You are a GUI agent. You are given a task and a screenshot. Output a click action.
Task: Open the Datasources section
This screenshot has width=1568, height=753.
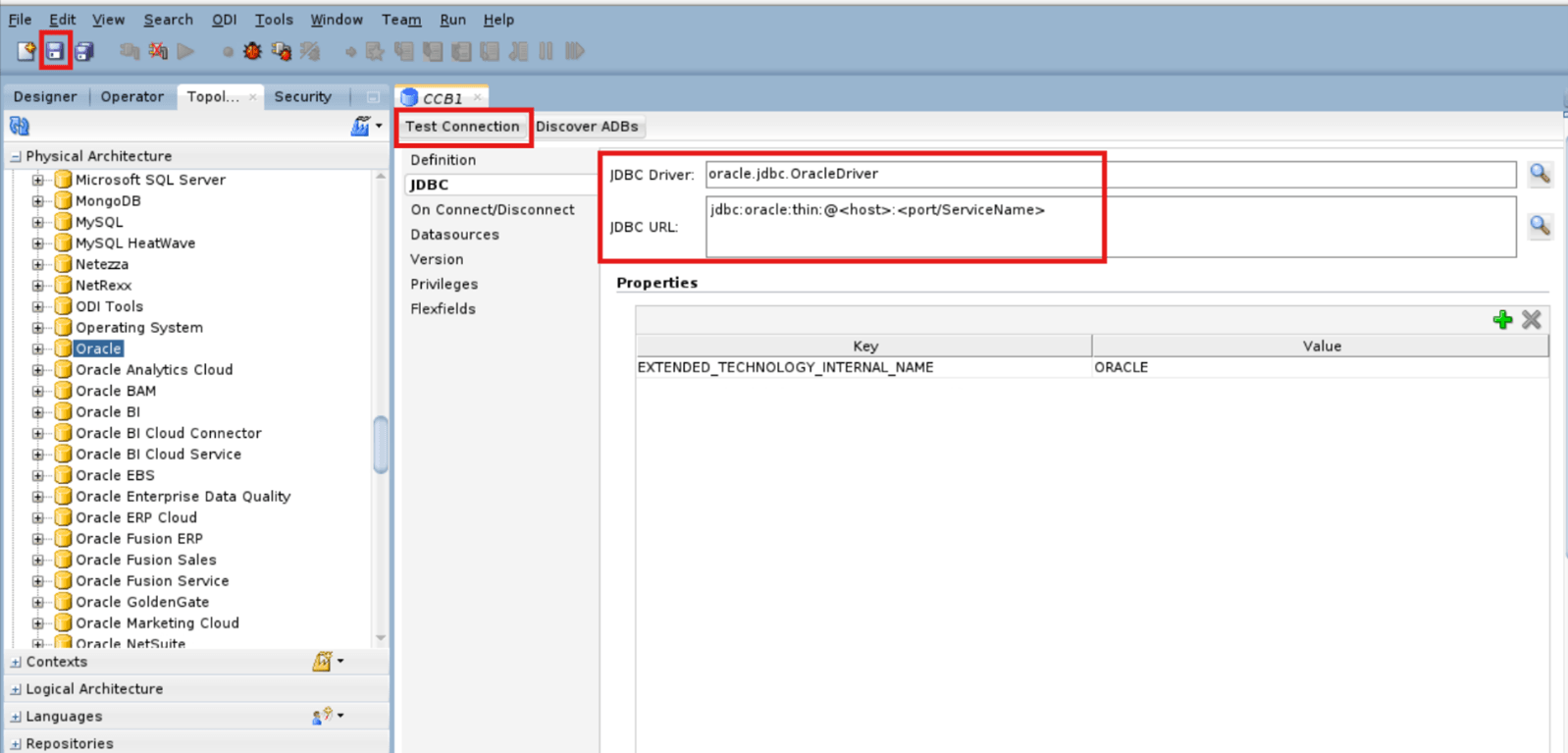(455, 235)
